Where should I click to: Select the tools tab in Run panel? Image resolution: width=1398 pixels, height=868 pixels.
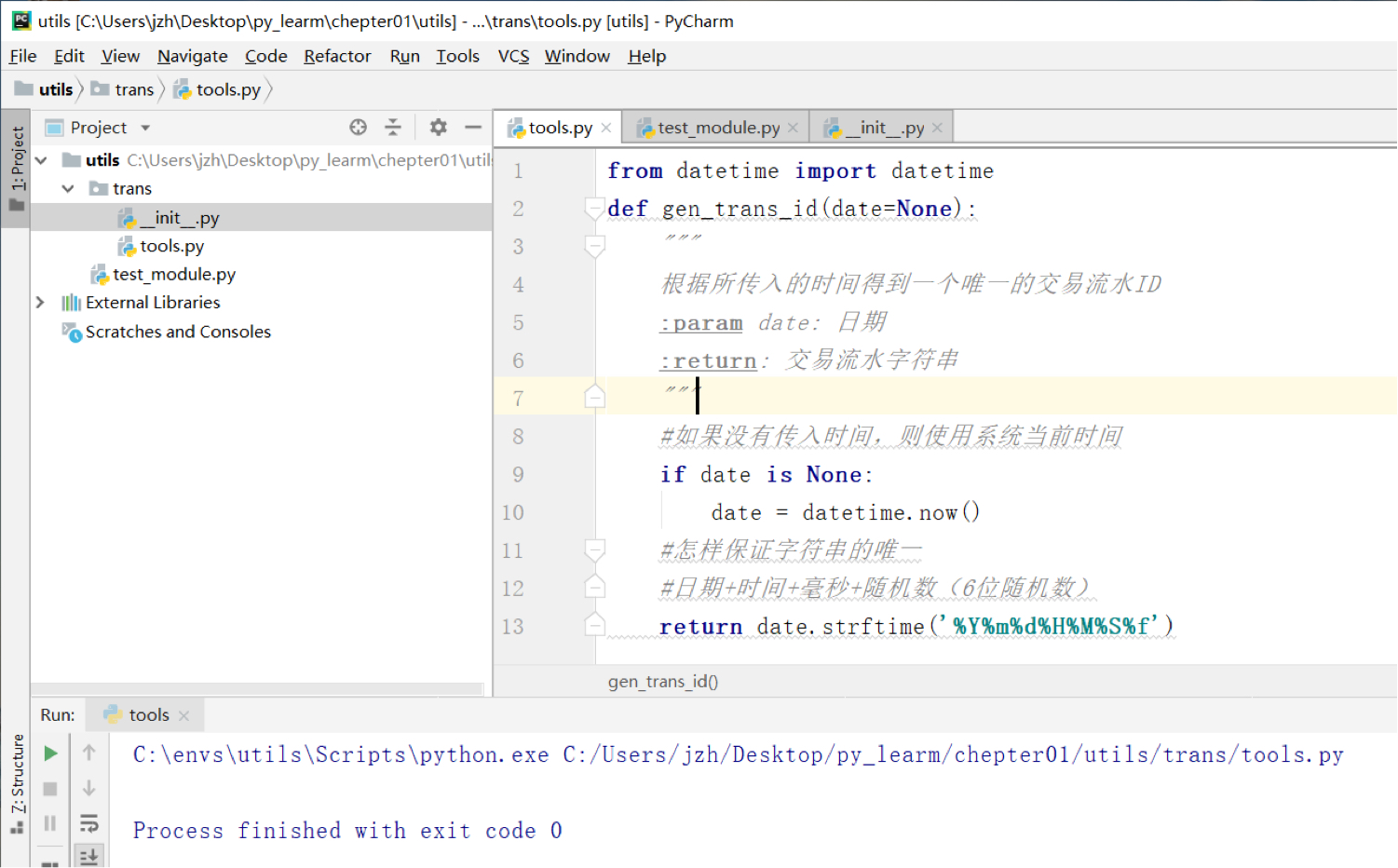(x=145, y=715)
